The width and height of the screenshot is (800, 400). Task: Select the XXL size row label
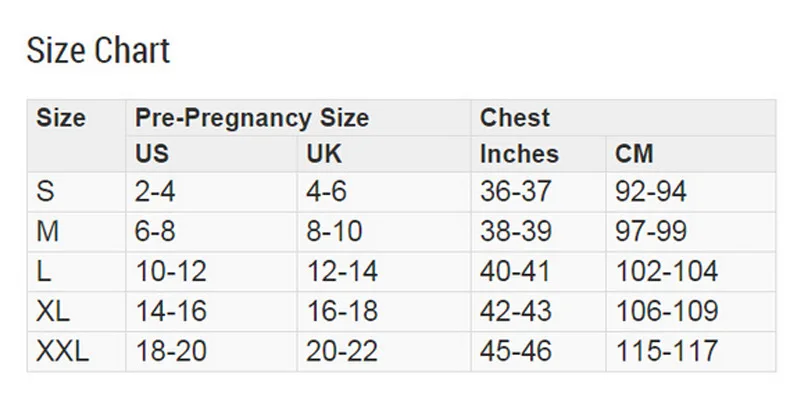coord(62,352)
